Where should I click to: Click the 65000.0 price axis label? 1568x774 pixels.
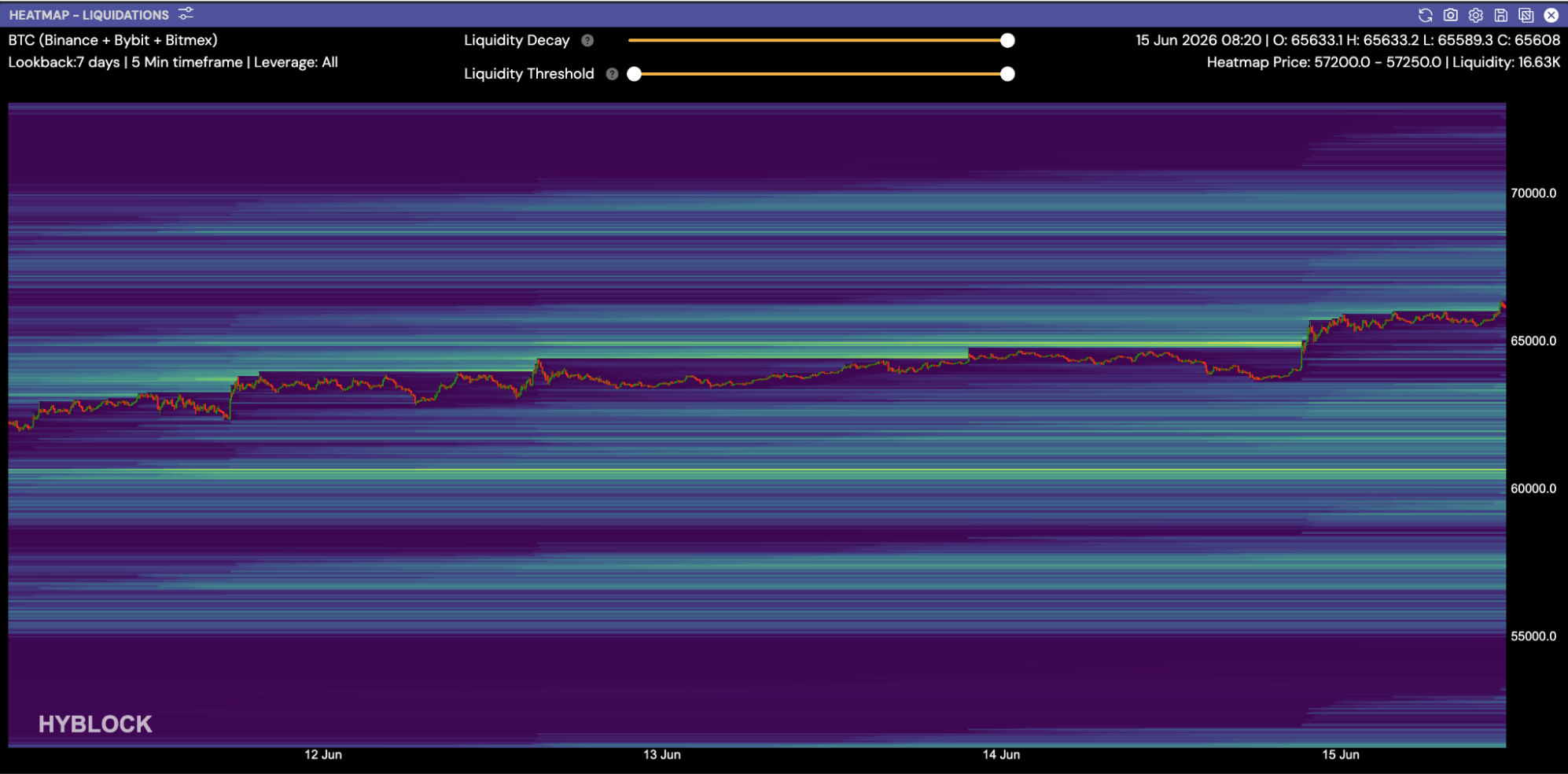(x=1533, y=341)
